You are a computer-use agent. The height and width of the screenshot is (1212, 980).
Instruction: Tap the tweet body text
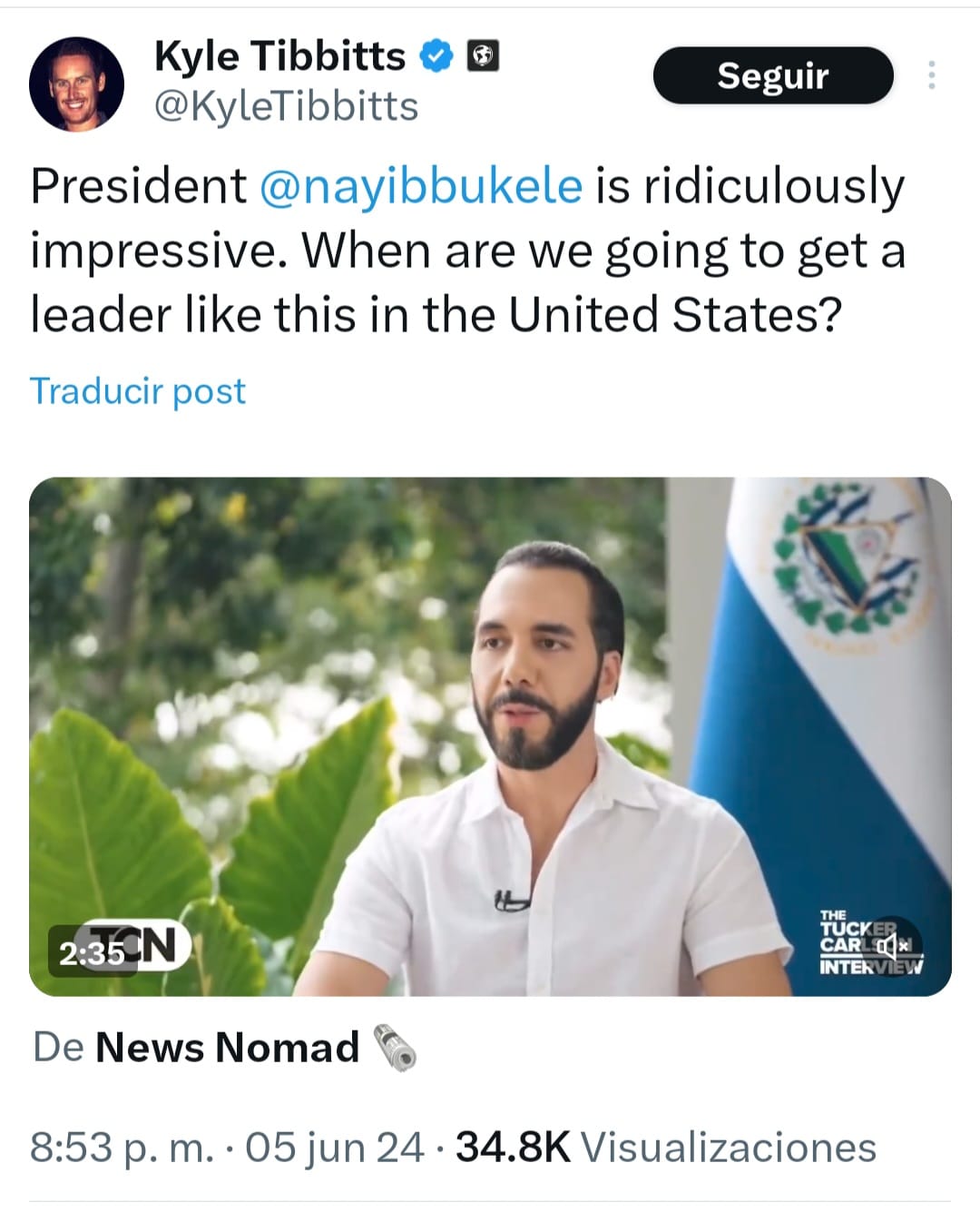(x=468, y=251)
